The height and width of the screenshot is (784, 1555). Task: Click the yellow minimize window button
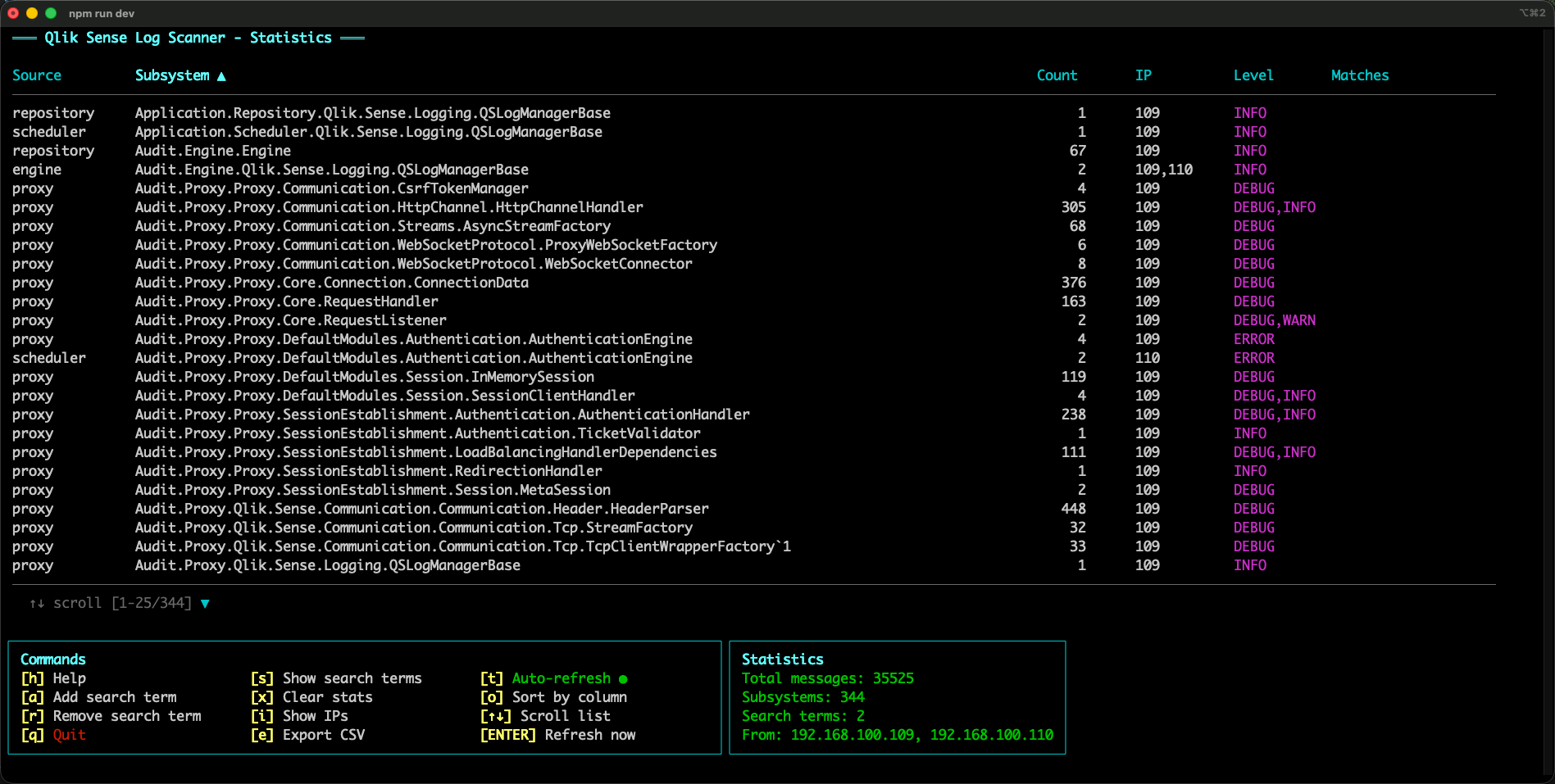pyautogui.click(x=32, y=13)
